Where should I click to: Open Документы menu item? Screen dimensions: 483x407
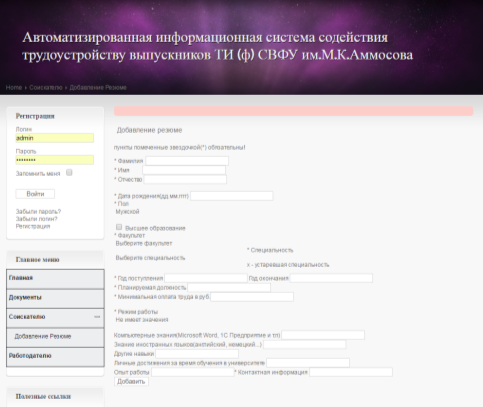[55, 298]
